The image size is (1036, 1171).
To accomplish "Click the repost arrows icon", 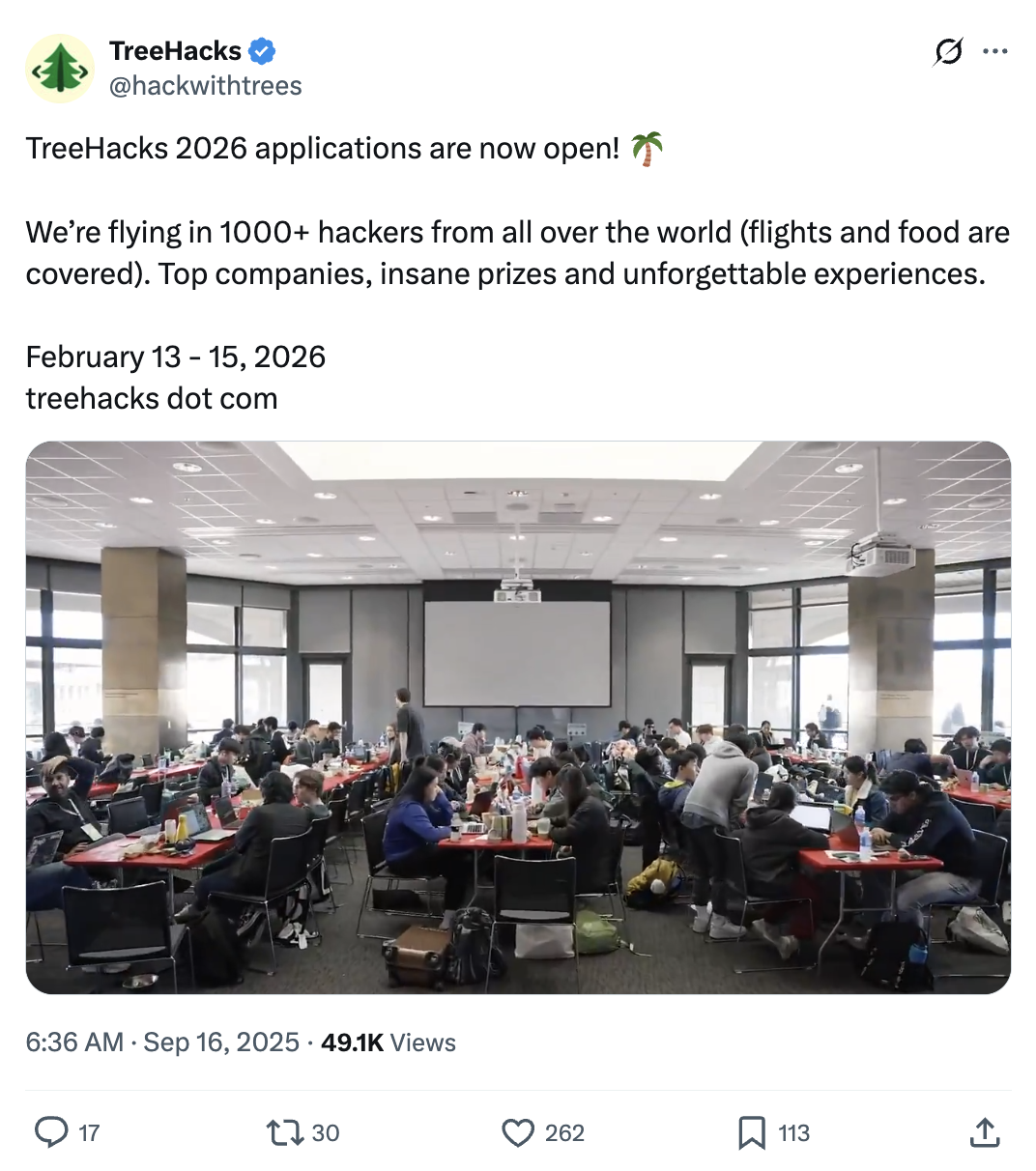I will 285,1132.
